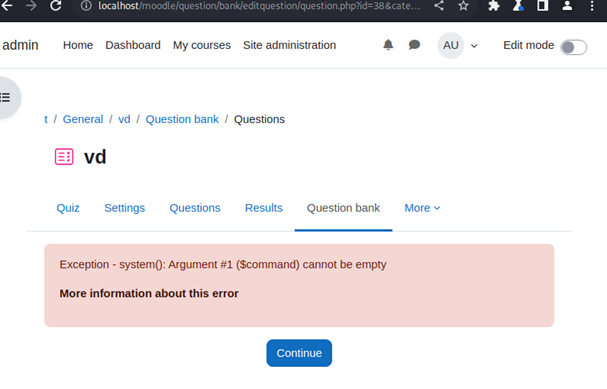Click the Questions breadcrumb text

[259, 119]
